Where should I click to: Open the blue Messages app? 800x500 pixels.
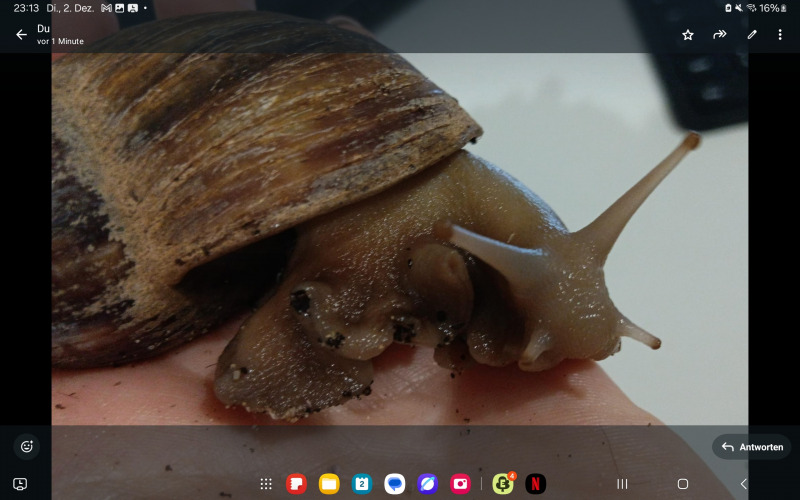(x=395, y=484)
